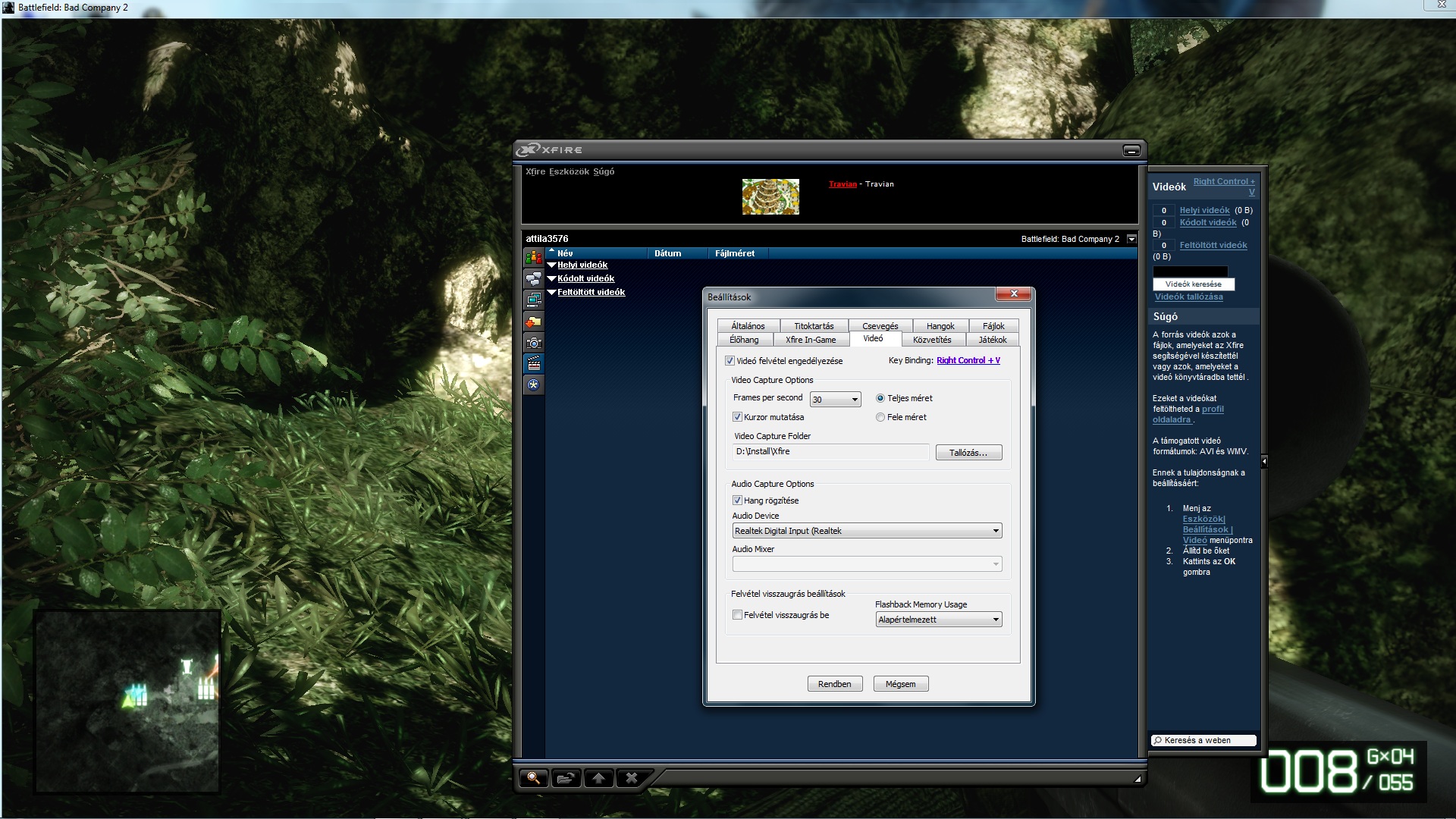Switch to Xfire In-Game tab
The width and height of the screenshot is (1456, 819).
(x=811, y=340)
